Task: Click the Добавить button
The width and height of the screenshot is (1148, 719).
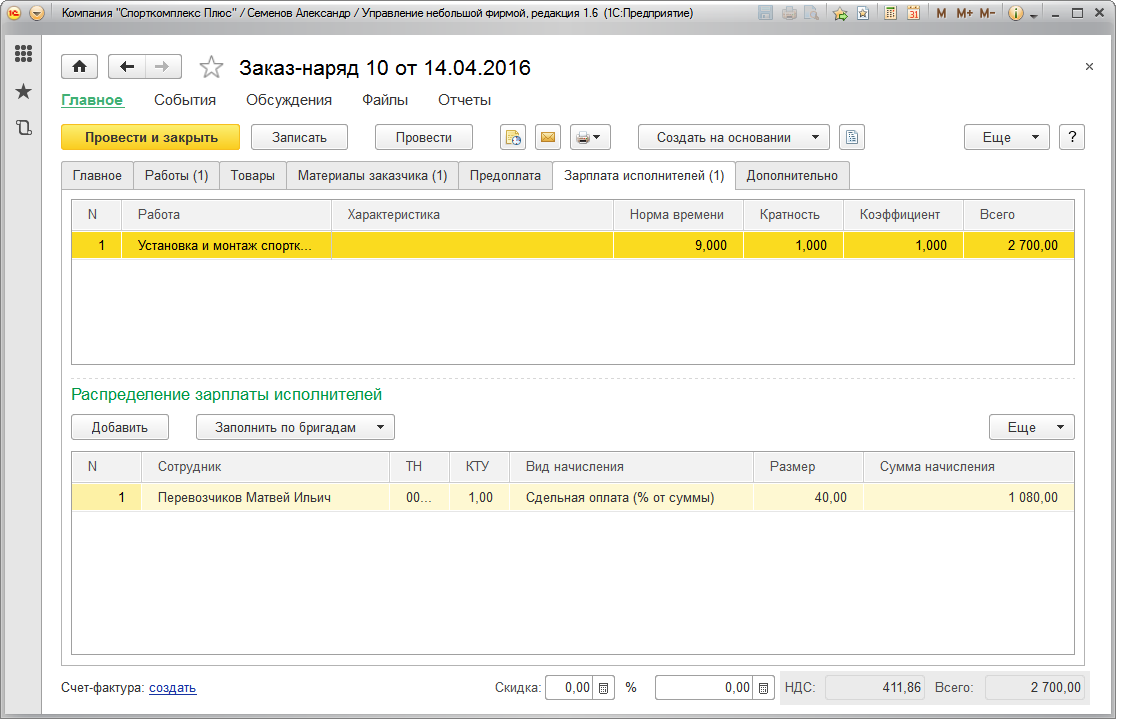Action: coord(119,427)
